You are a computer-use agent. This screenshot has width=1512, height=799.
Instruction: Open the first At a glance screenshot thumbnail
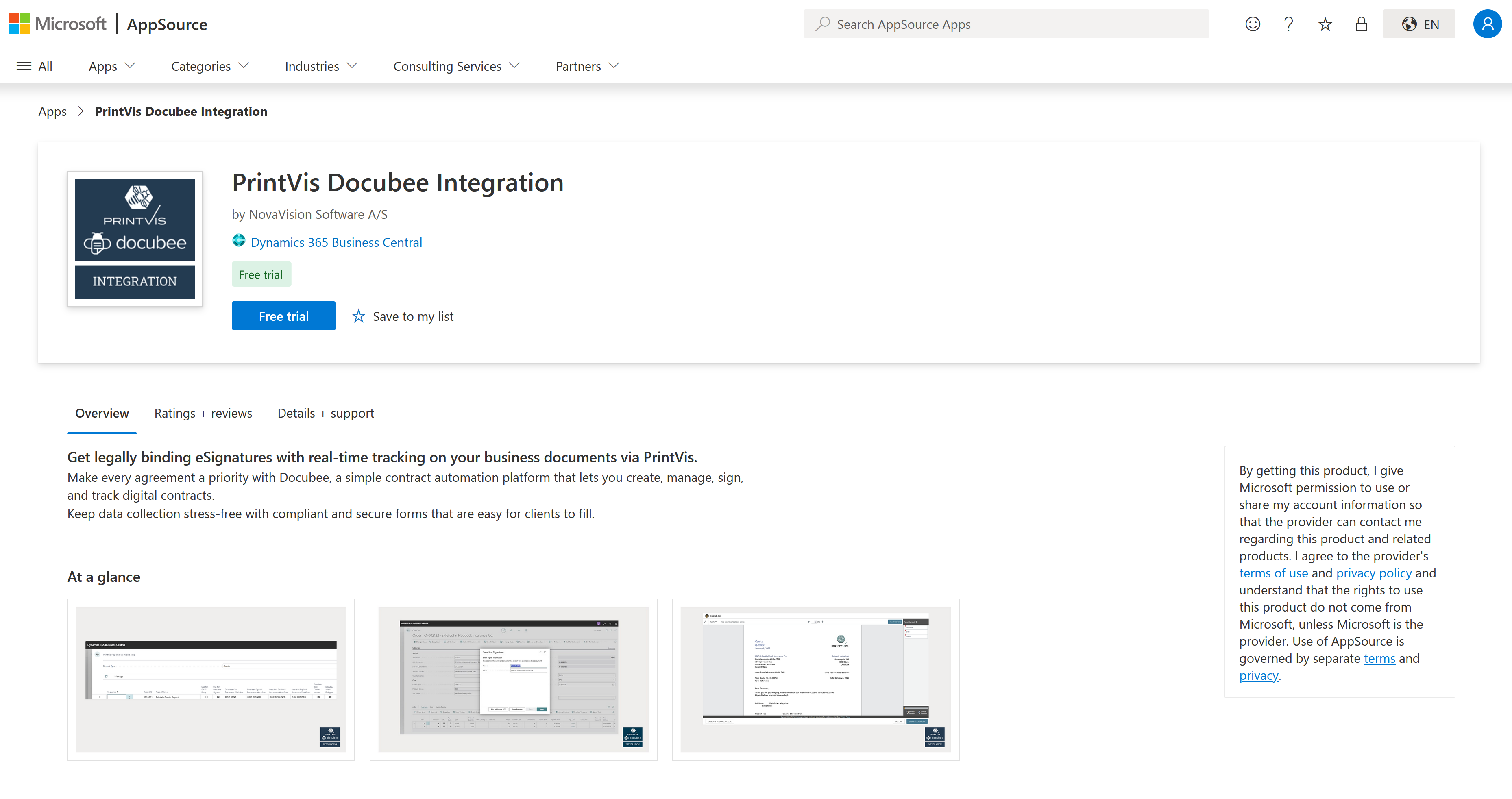click(x=211, y=679)
